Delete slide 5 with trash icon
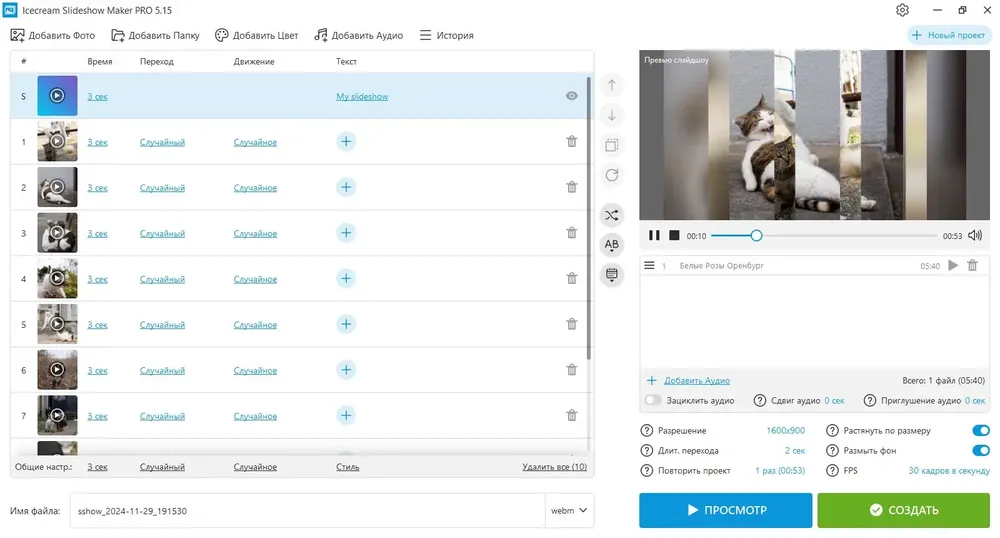Viewport: 1000px width, 538px height. click(x=571, y=324)
